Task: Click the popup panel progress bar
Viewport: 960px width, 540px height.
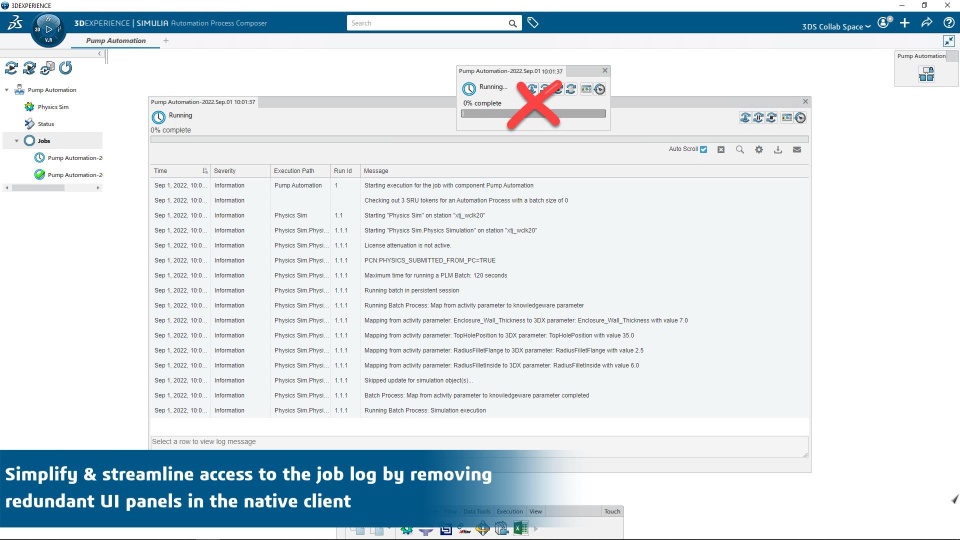Action: tap(533, 113)
